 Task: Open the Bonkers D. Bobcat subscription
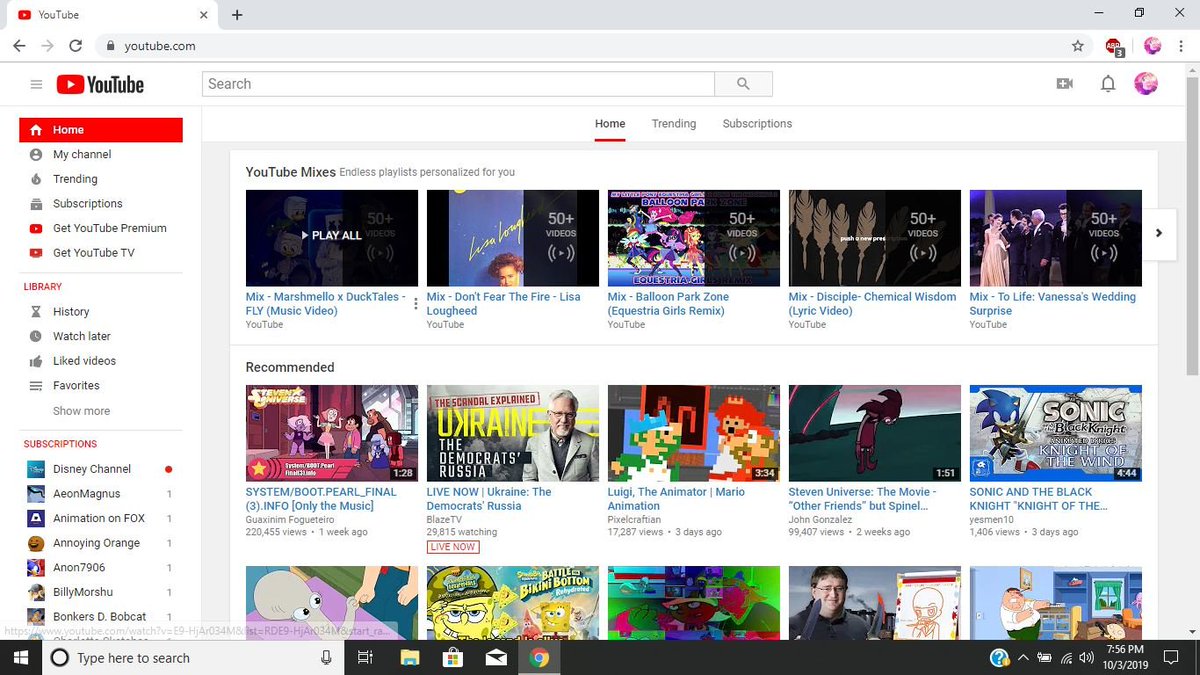pyautogui.click(x=101, y=617)
